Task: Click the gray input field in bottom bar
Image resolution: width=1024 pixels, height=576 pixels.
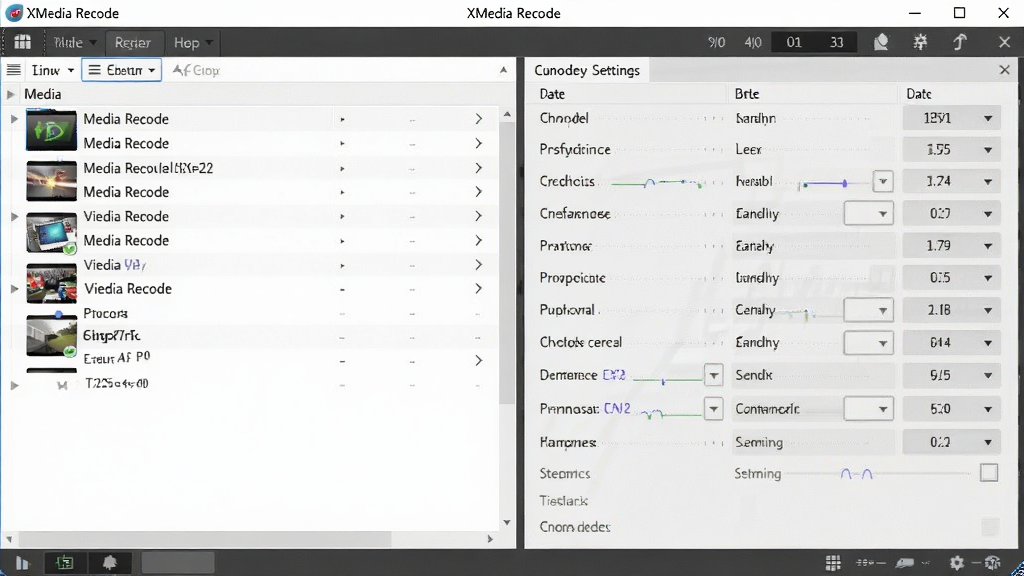Action: click(x=178, y=562)
